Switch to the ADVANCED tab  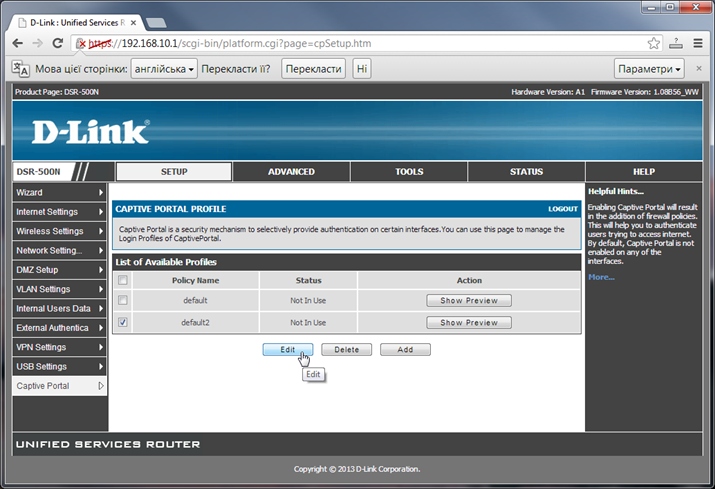291,172
